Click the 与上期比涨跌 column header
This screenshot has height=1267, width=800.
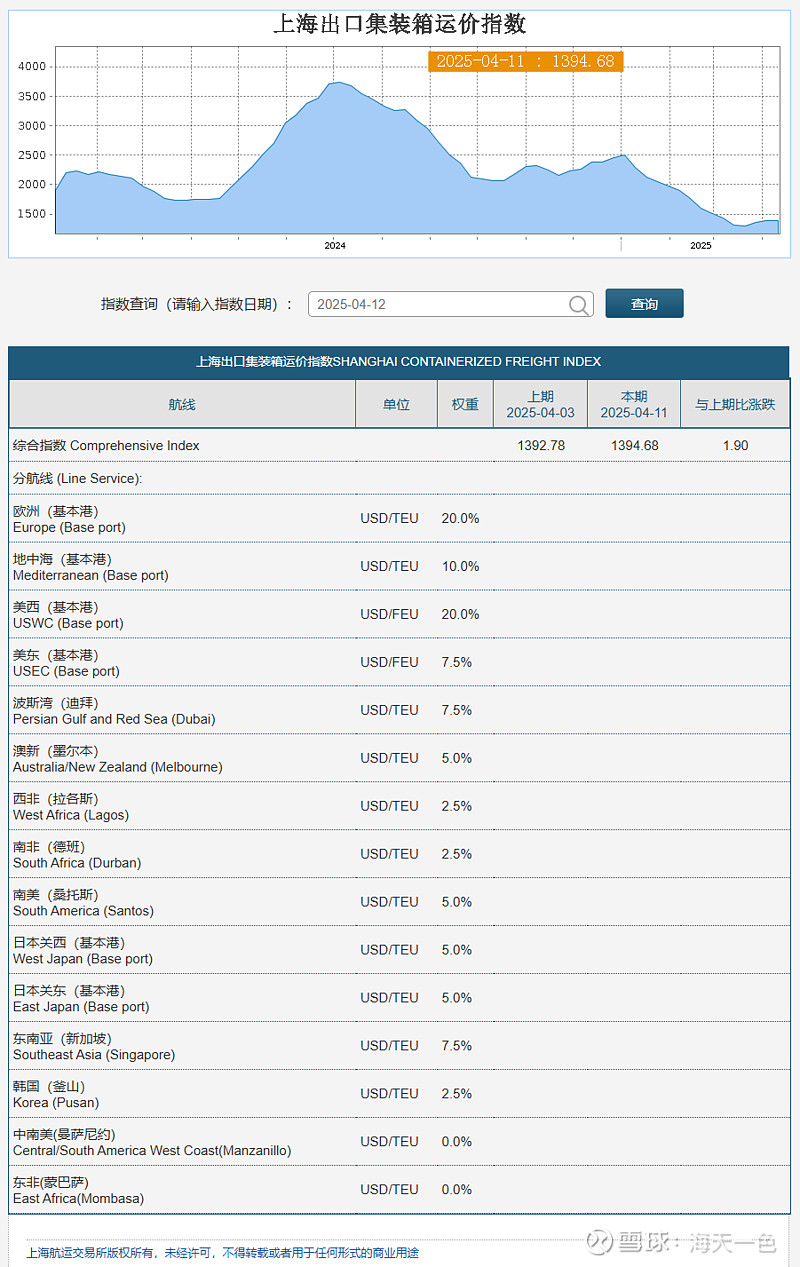coord(736,403)
